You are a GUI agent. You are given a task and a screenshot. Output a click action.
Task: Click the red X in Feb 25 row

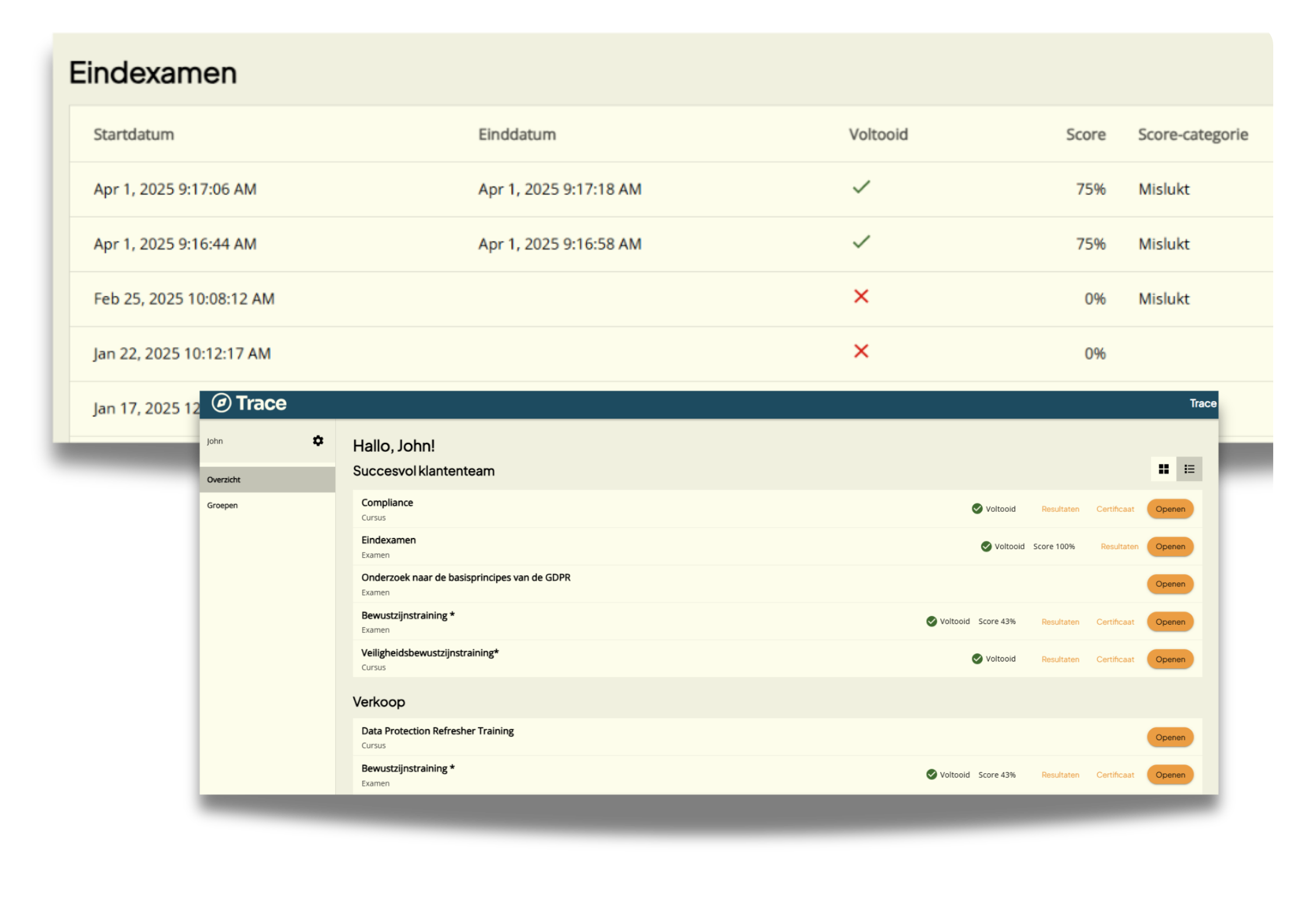pos(861,296)
